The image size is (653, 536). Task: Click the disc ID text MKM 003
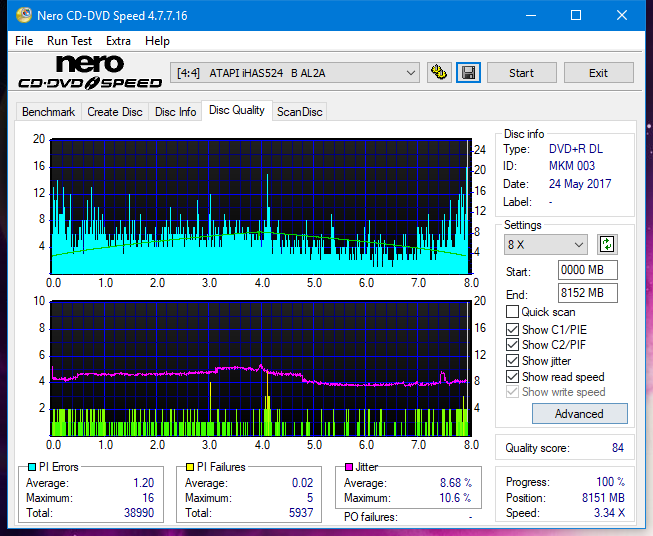tap(572, 166)
